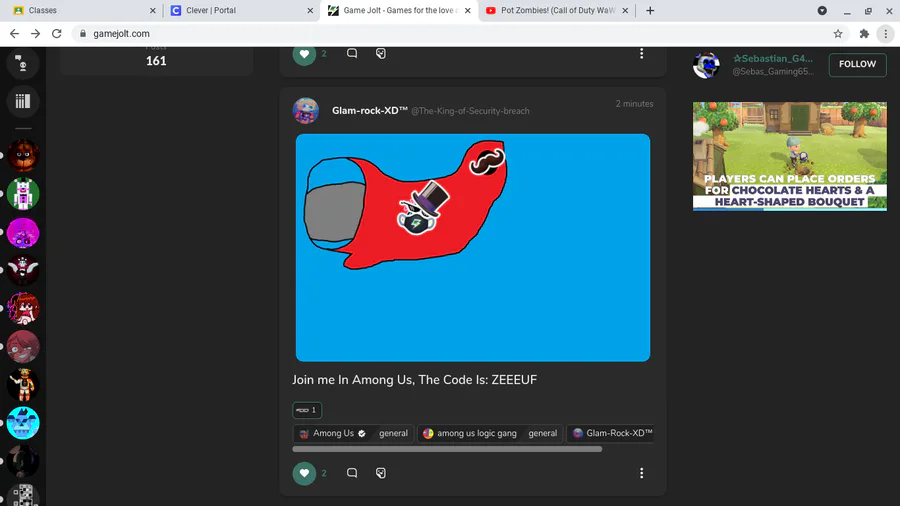Image resolution: width=900 pixels, height=506 pixels.
Task: Open Sebastian_G4 profile avatar
Action: pos(706,65)
